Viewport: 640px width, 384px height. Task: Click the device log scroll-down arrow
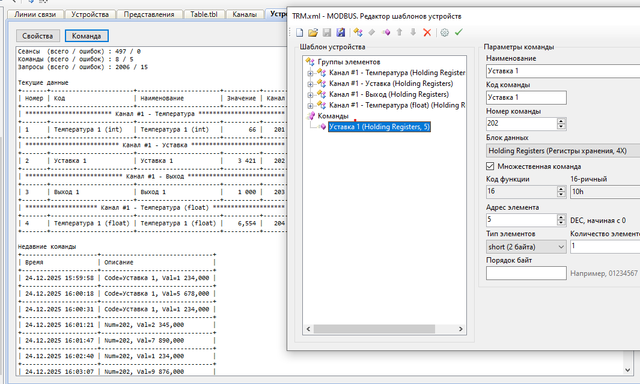[627, 370]
